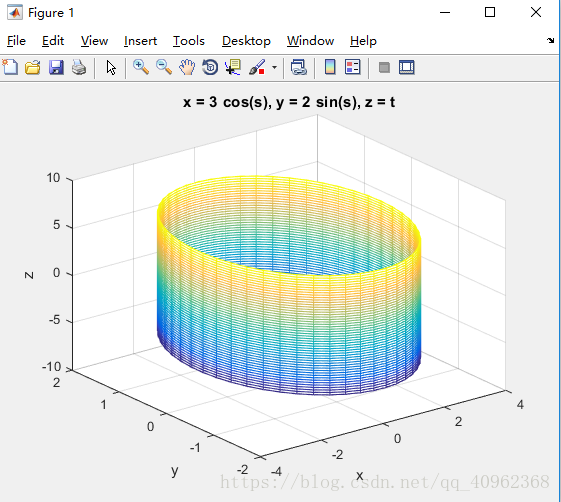The image size is (561, 502).
Task: Enable the Rotate 3D tool
Action: point(210,67)
